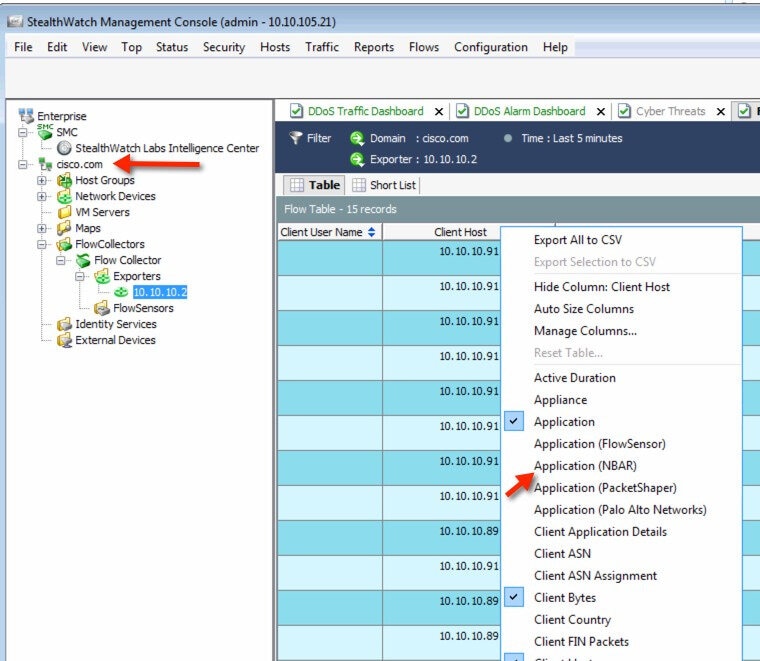Collapse the cisco.com tree node
The image size is (760, 661).
22,164
